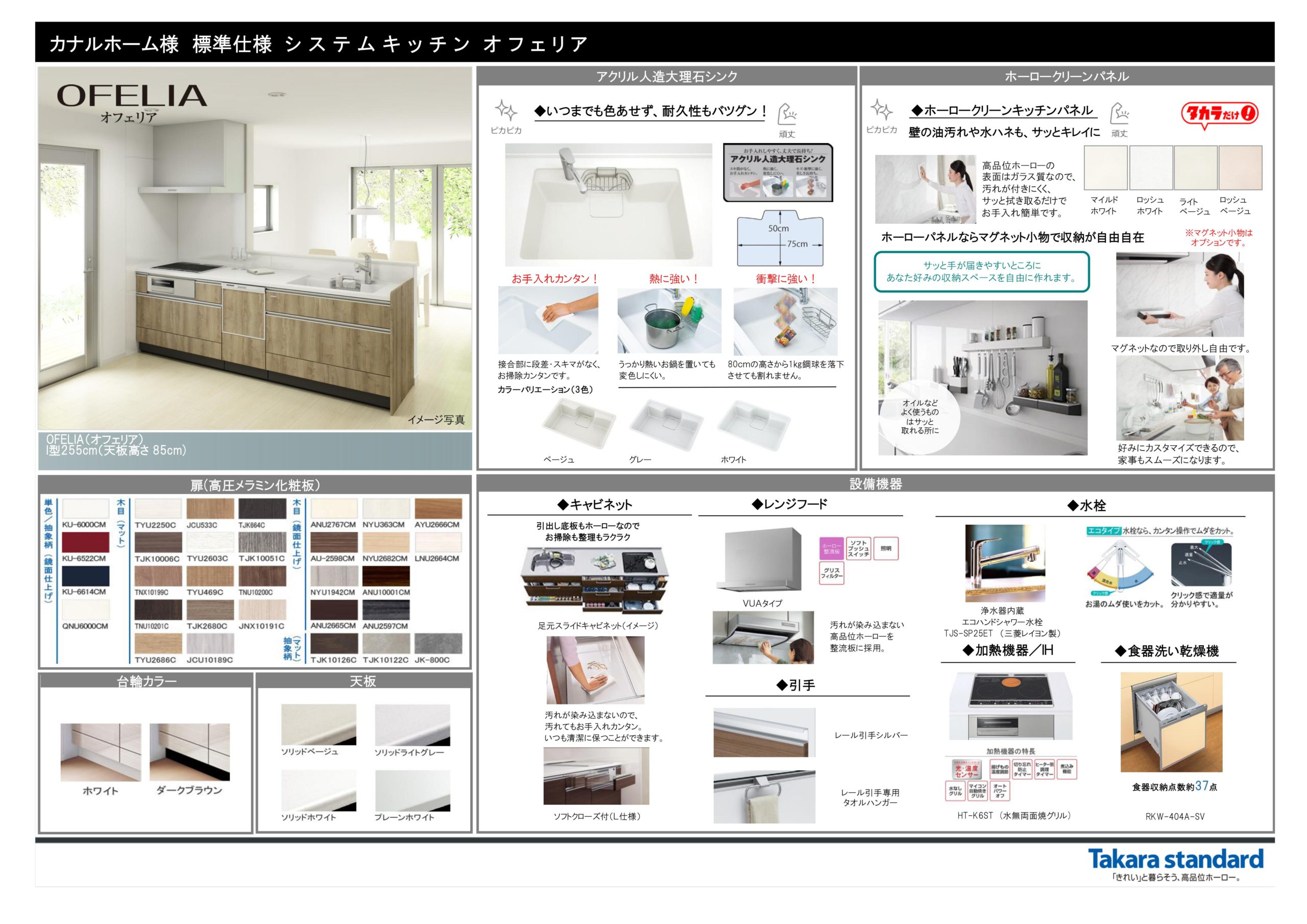
Task: Click the 頑丈 muscle icon in enamel panel section
Action: [1119, 113]
